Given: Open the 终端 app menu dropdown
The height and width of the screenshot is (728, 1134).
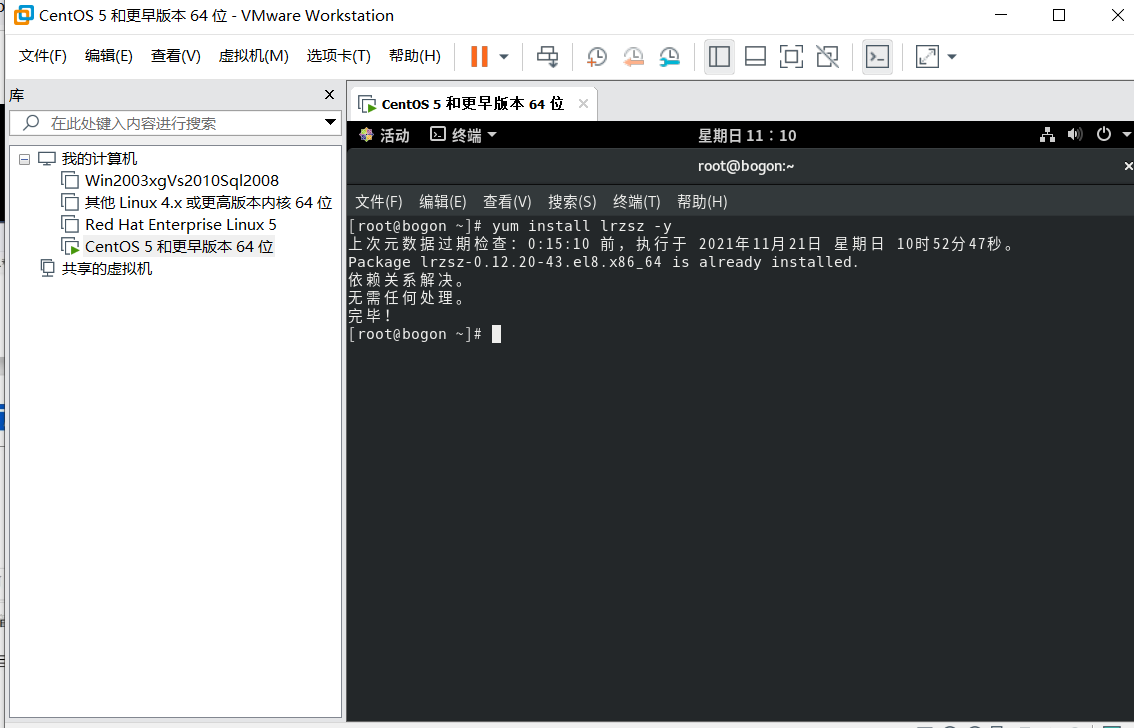Looking at the screenshot, I should [464, 135].
